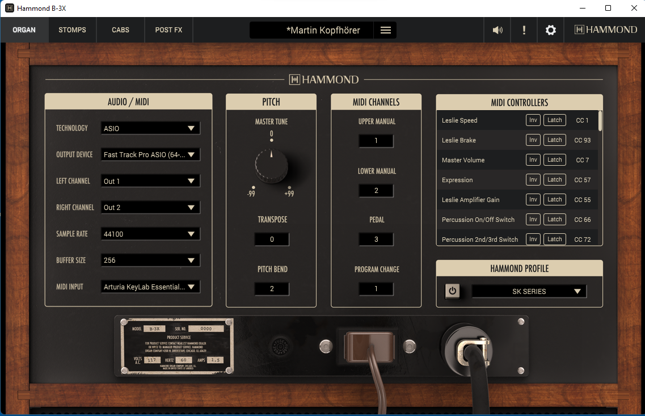Expand the SK SERIES profile dropdown

(x=529, y=291)
